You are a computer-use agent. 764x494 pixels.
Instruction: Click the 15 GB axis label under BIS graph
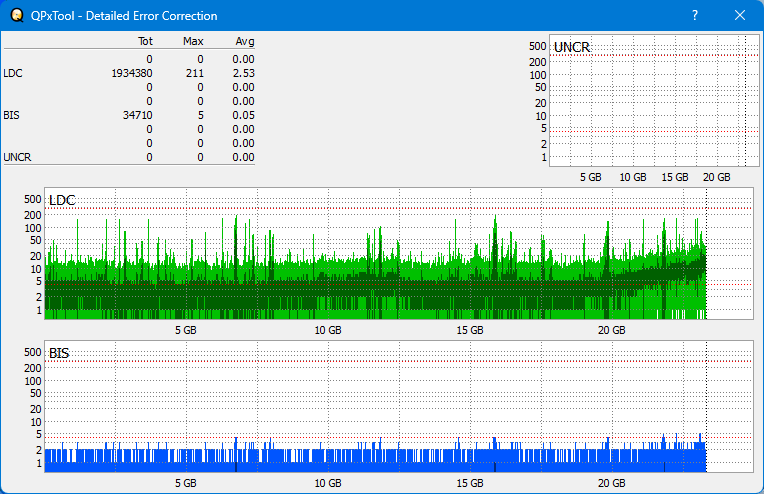click(470, 483)
